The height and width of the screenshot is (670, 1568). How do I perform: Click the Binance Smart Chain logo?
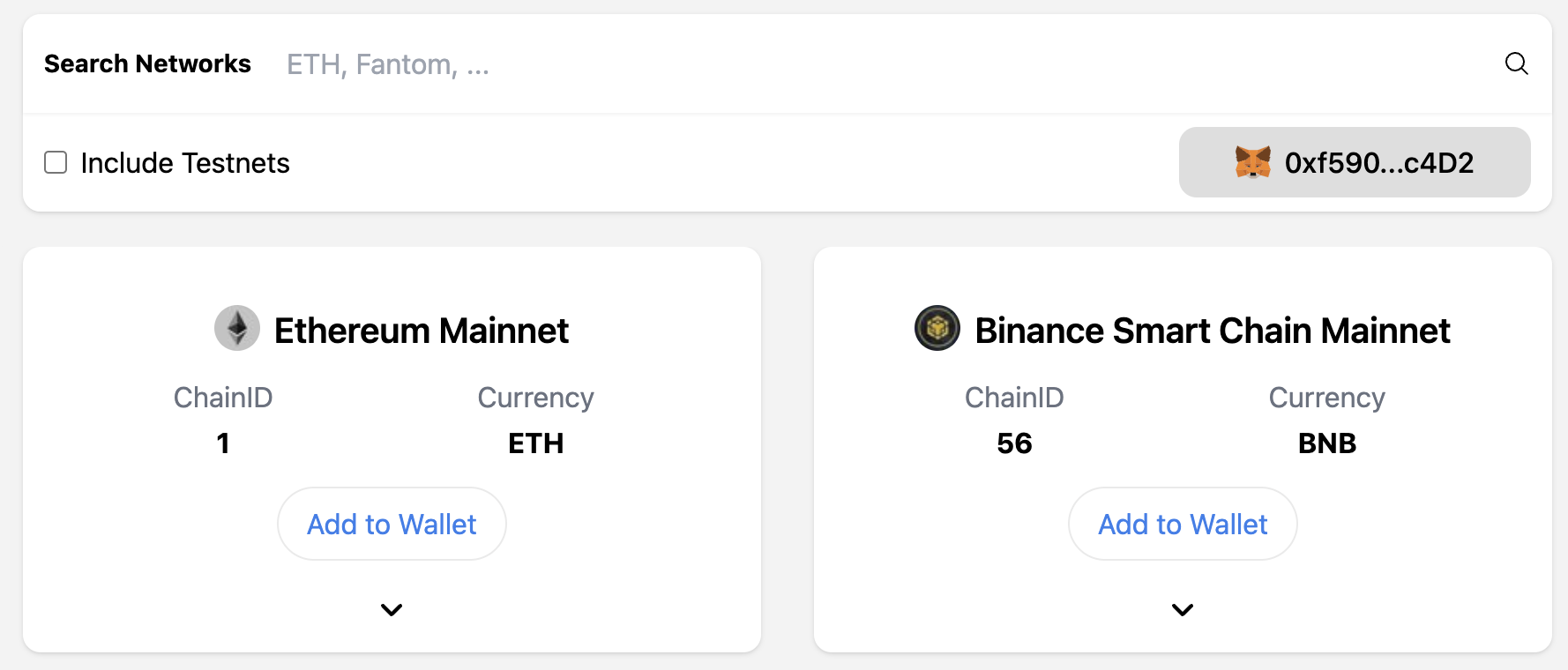[x=937, y=329]
